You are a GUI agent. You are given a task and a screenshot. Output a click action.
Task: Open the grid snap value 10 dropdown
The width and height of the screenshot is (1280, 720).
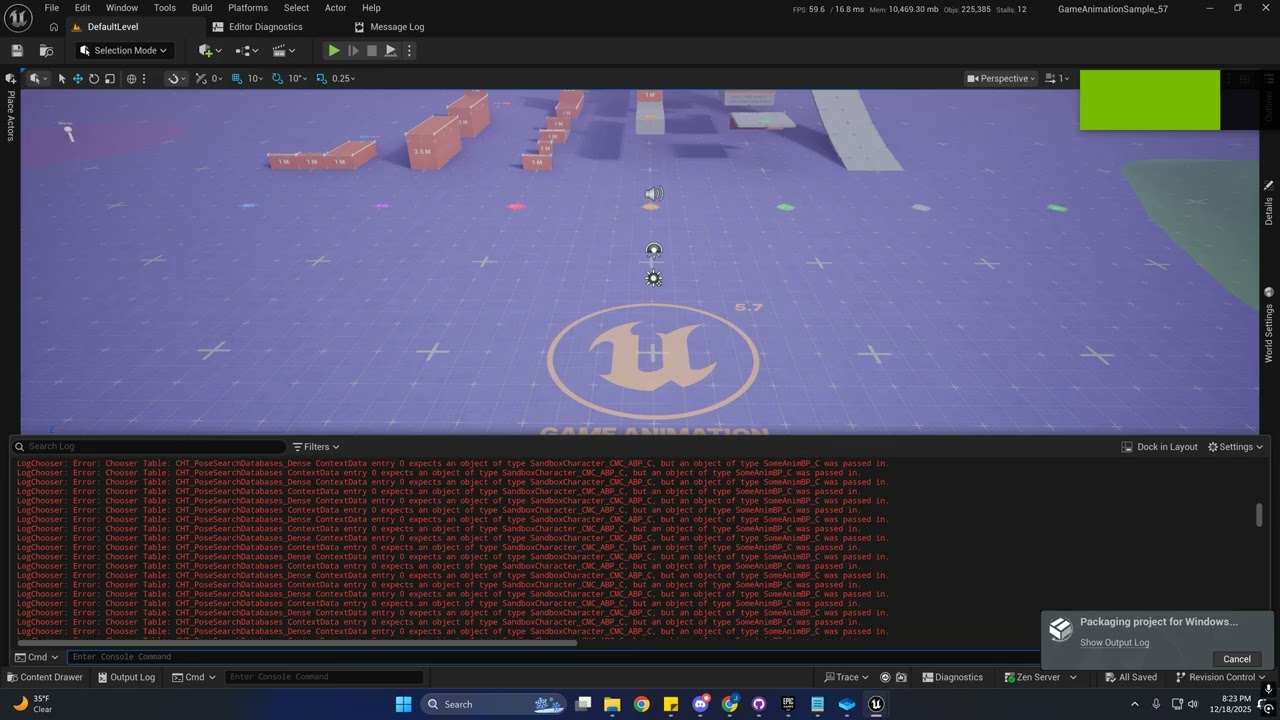(256, 78)
